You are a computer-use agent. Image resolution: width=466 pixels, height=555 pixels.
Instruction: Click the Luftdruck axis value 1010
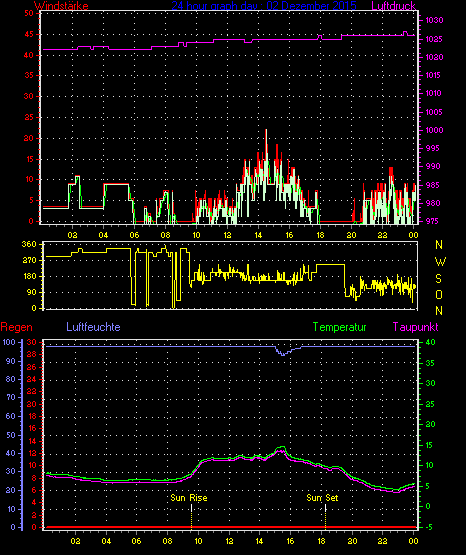[x=433, y=93]
